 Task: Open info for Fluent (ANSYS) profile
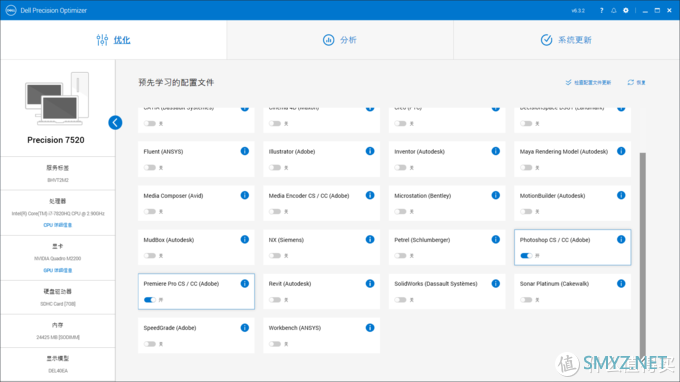245,151
